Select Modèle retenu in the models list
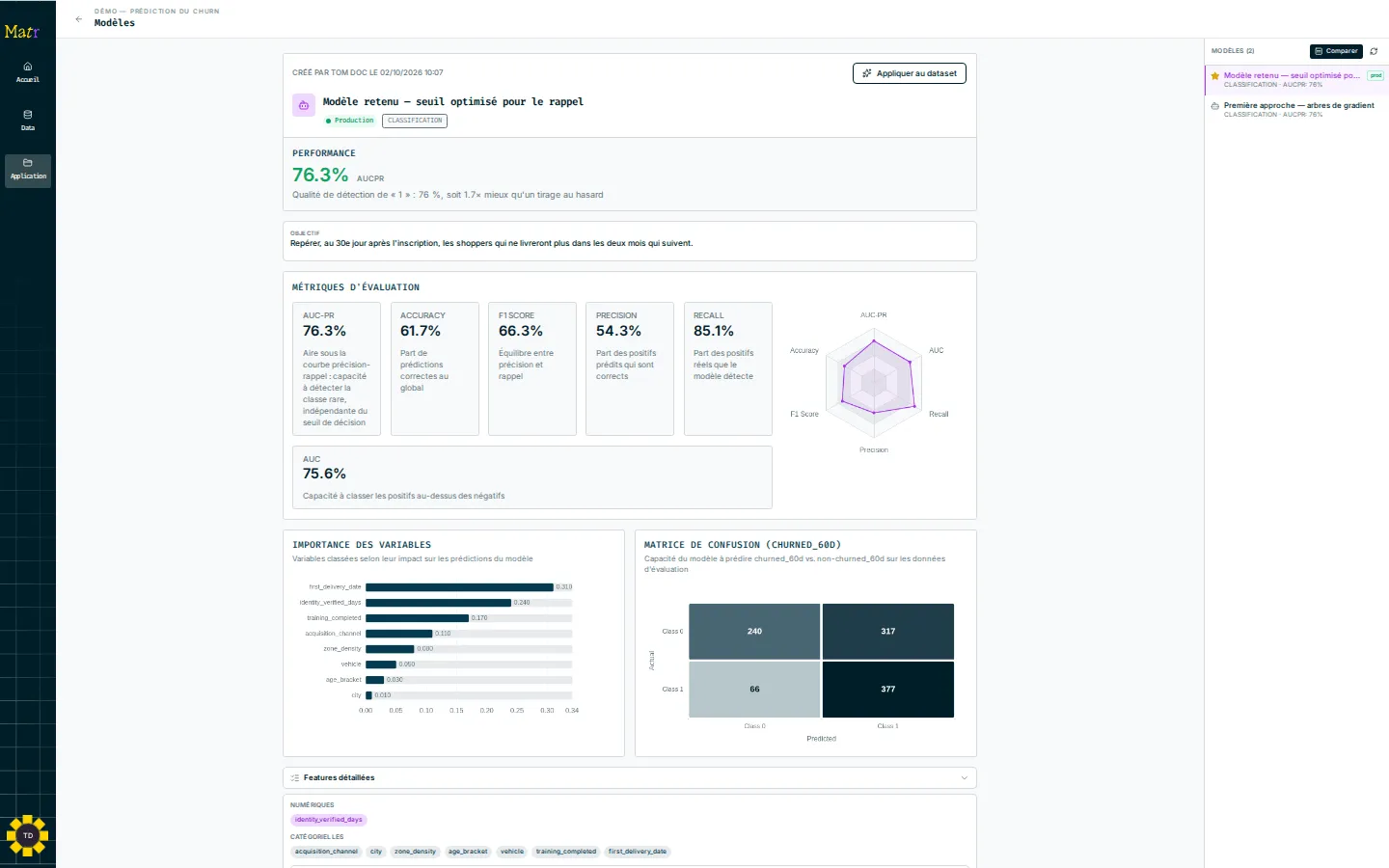Viewport: 1389px width, 868px height. [x=1296, y=79]
